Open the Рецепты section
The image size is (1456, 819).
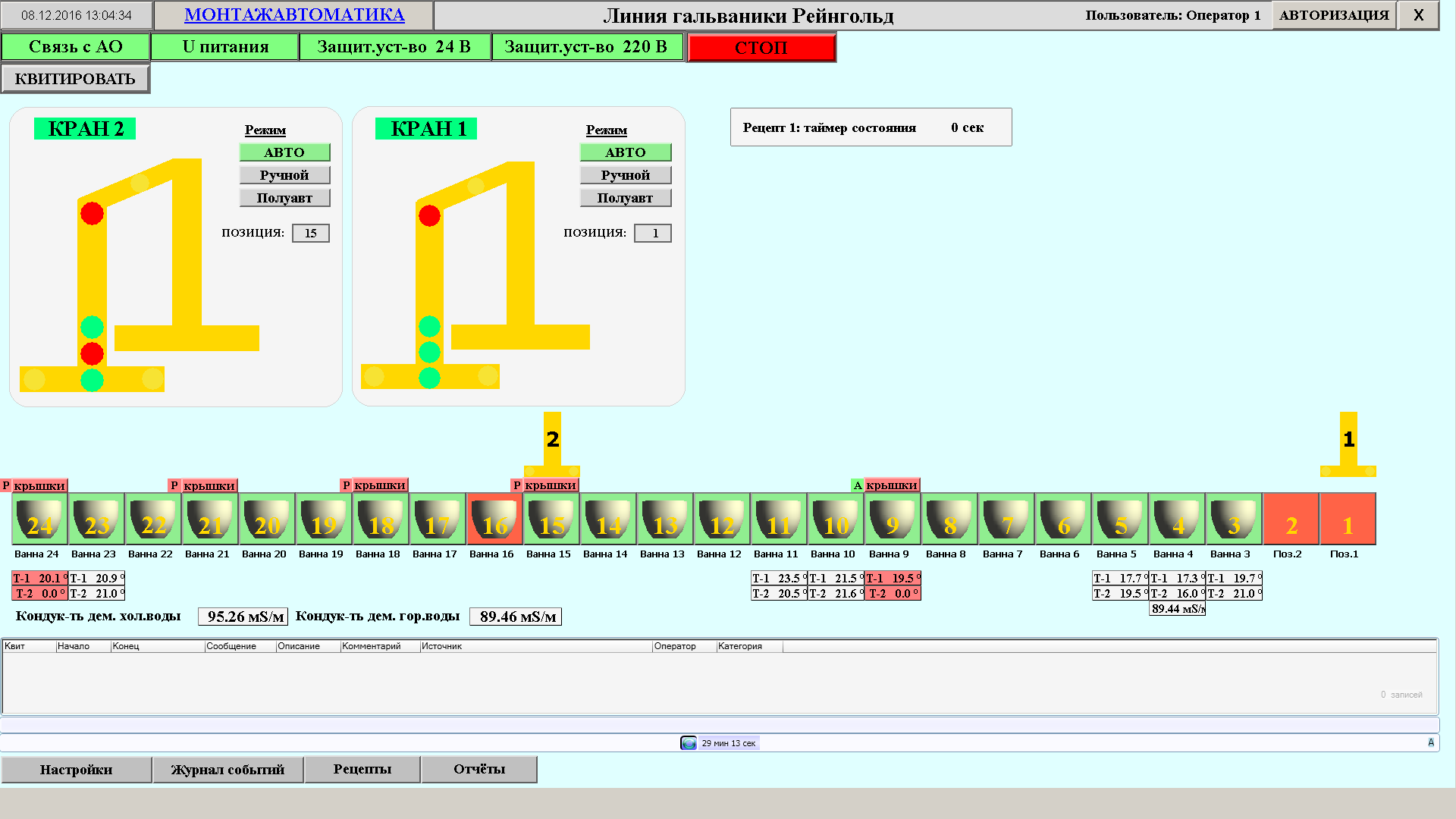point(362,769)
